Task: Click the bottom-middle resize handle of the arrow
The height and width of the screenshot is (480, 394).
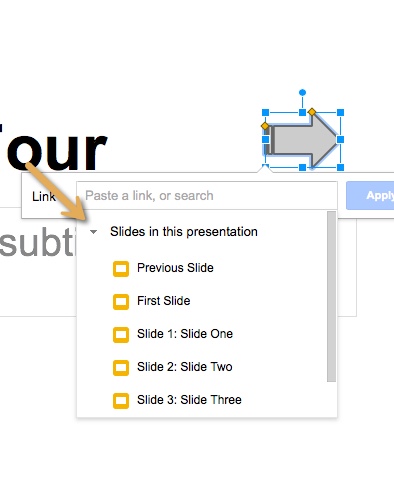Action: [x=302, y=167]
